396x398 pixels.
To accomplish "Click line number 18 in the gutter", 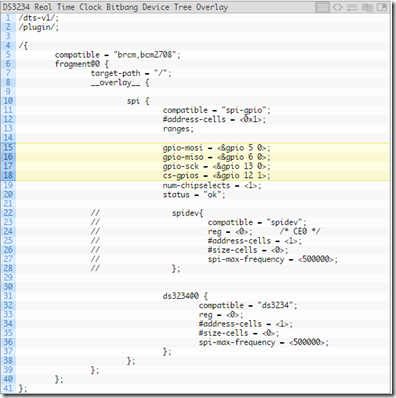I will click(x=8, y=176).
